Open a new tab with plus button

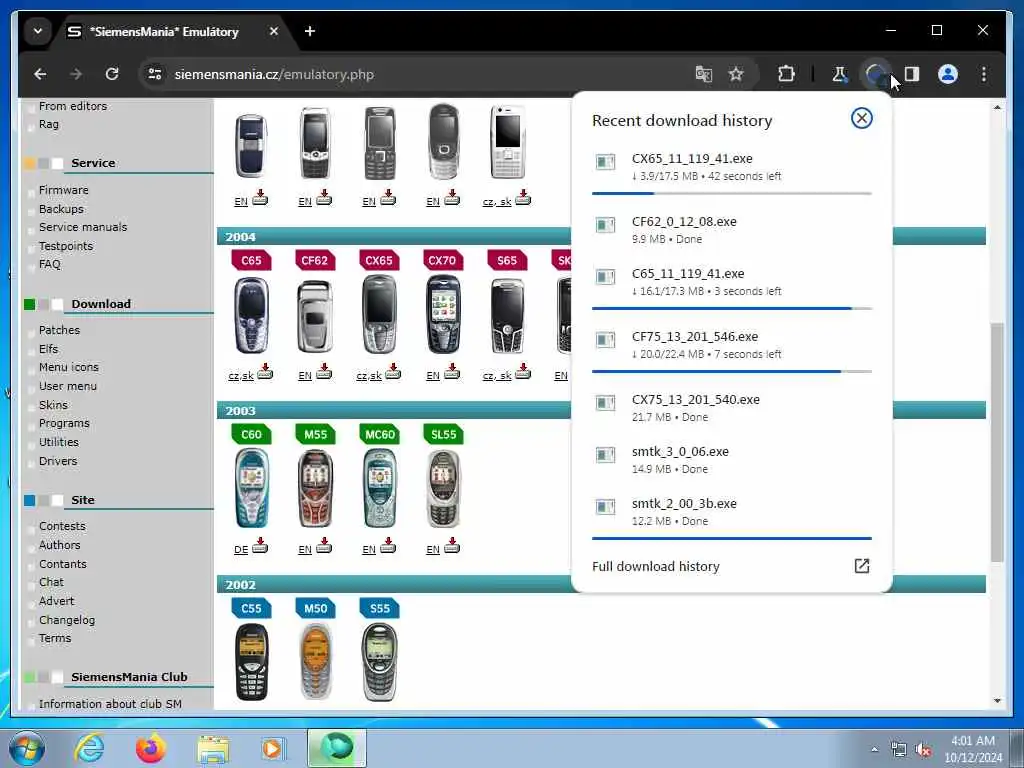pos(310,31)
